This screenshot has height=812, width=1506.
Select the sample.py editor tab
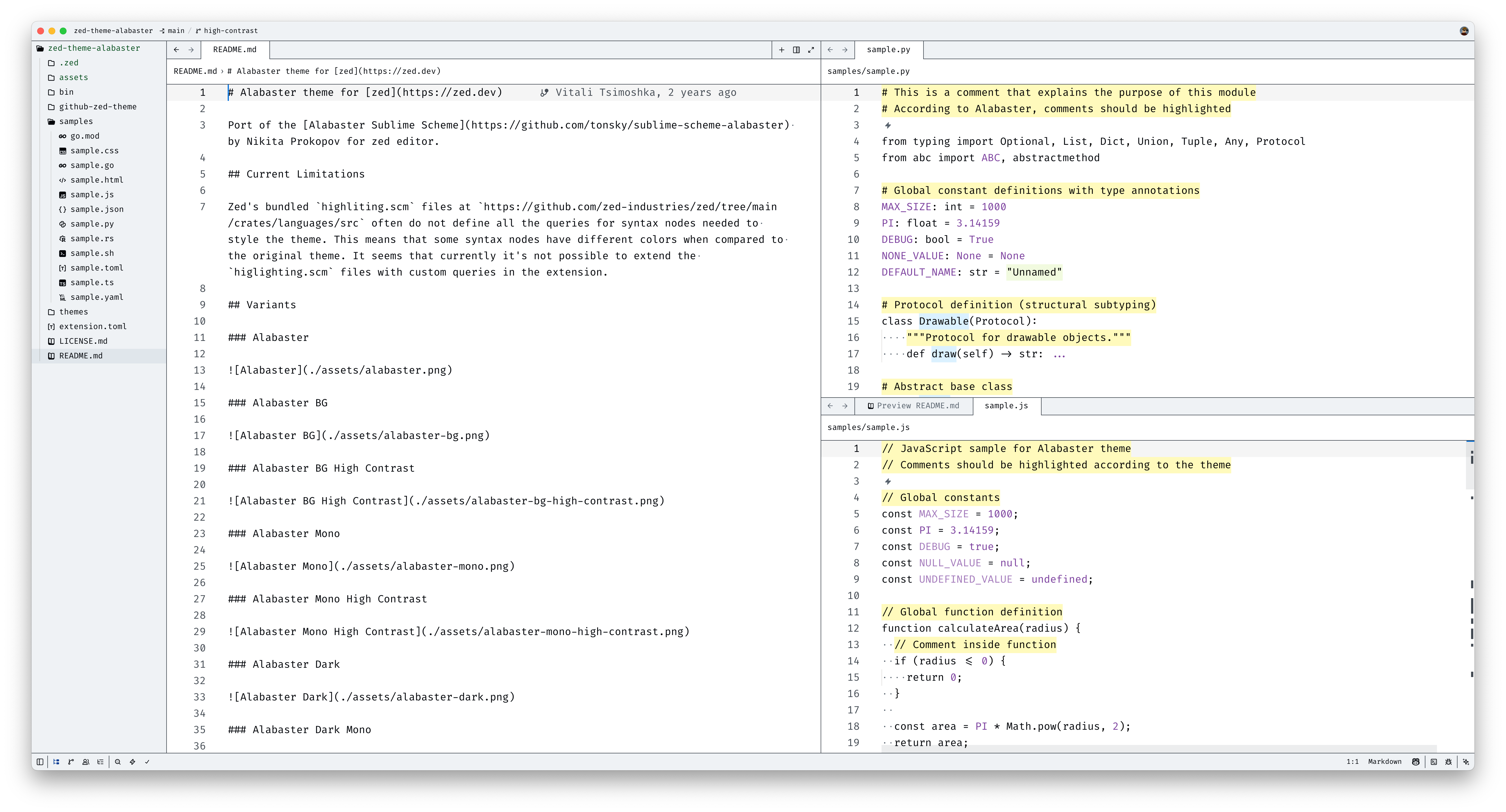[889, 50]
